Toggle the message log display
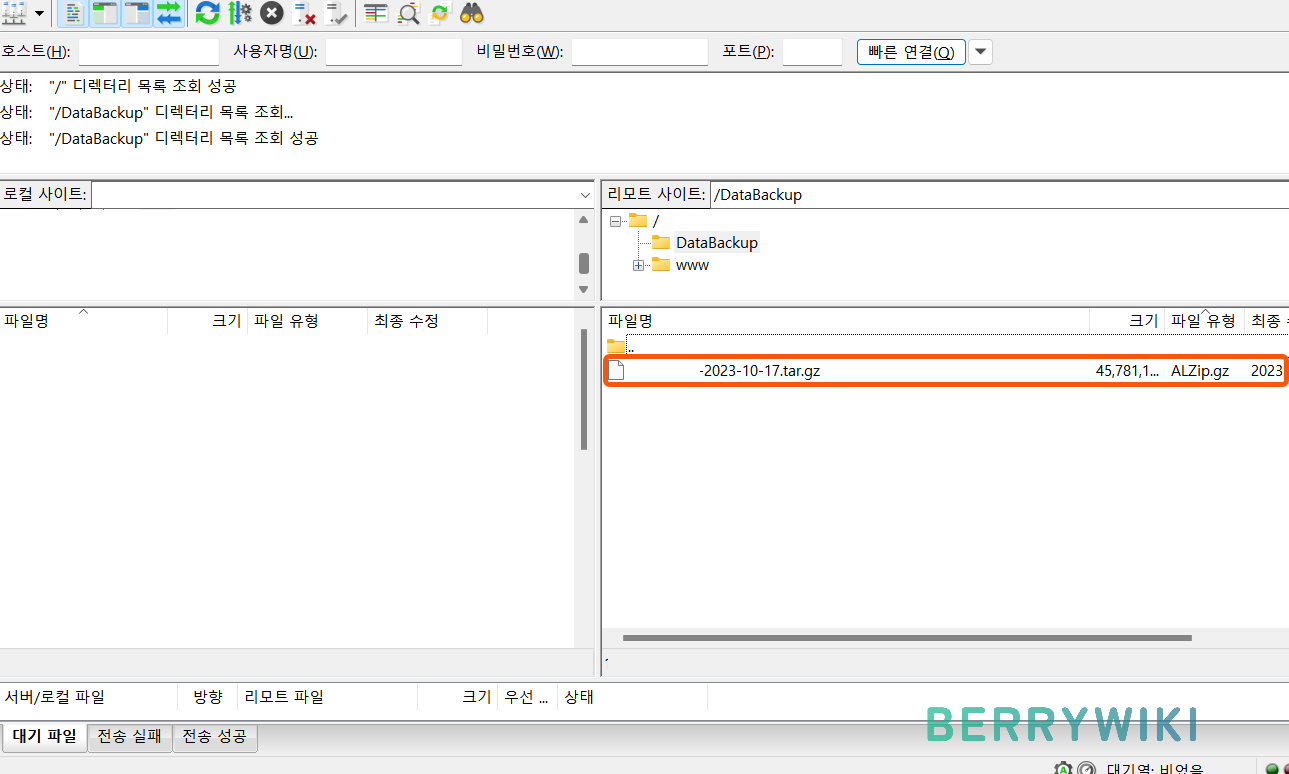 (x=72, y=13)
